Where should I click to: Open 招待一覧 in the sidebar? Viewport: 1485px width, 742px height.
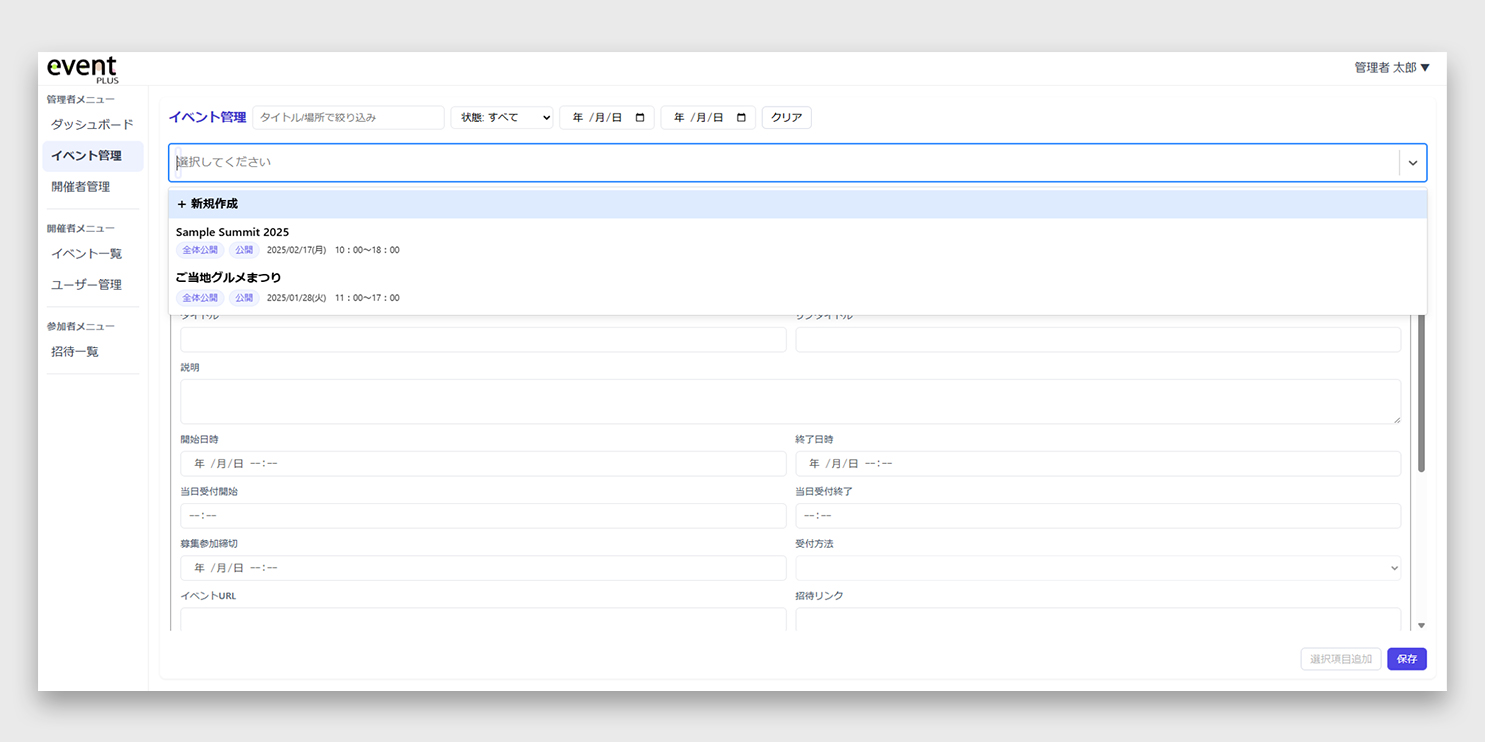click(75, 352)
